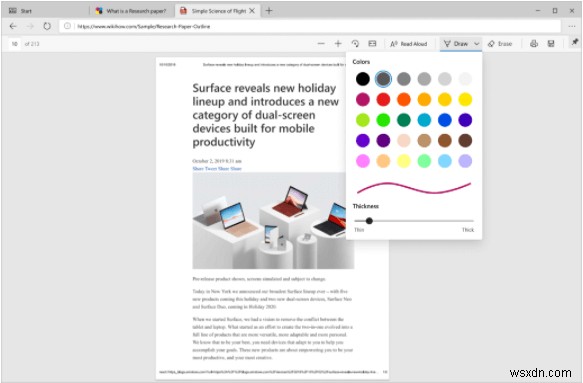Choose the dark teal green swatch

(x=403, y=120)
